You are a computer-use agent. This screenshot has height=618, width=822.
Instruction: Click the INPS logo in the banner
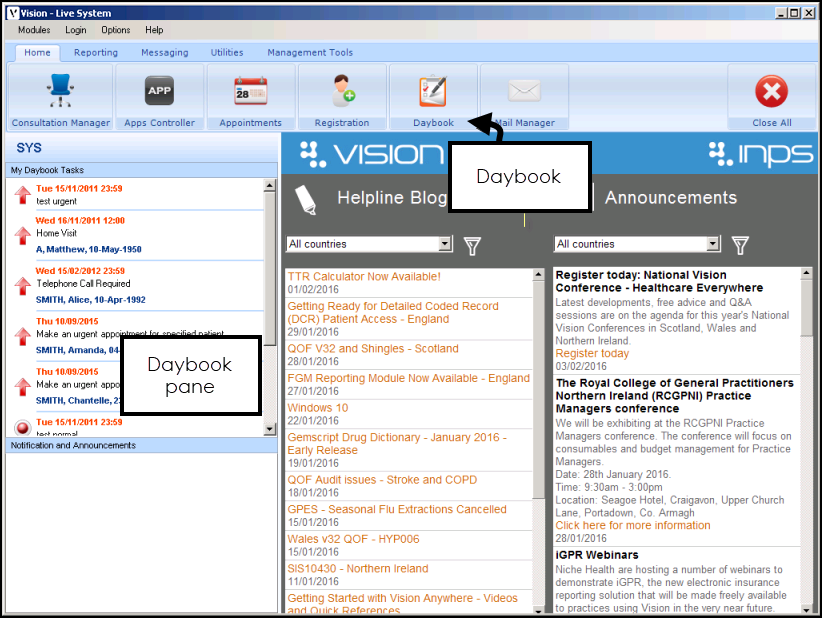click(761, 154)
